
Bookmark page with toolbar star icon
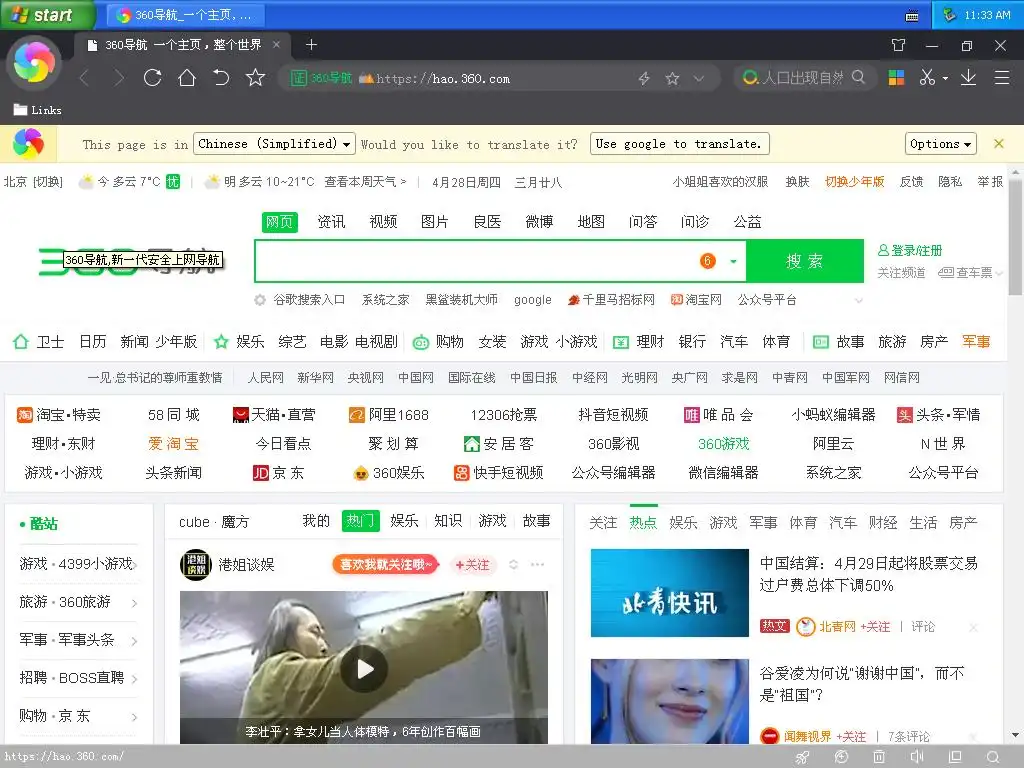[255, 78]
